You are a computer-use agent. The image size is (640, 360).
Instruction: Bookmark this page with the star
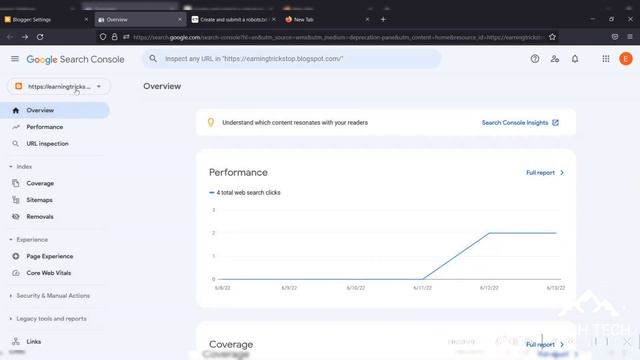(x=552, y=37)
